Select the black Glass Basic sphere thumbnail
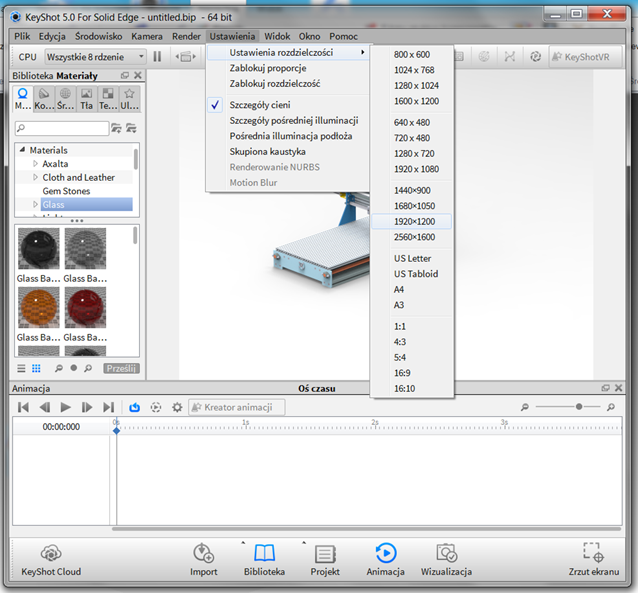The height and width of the screenshot is (593, 638). point(39,248)
